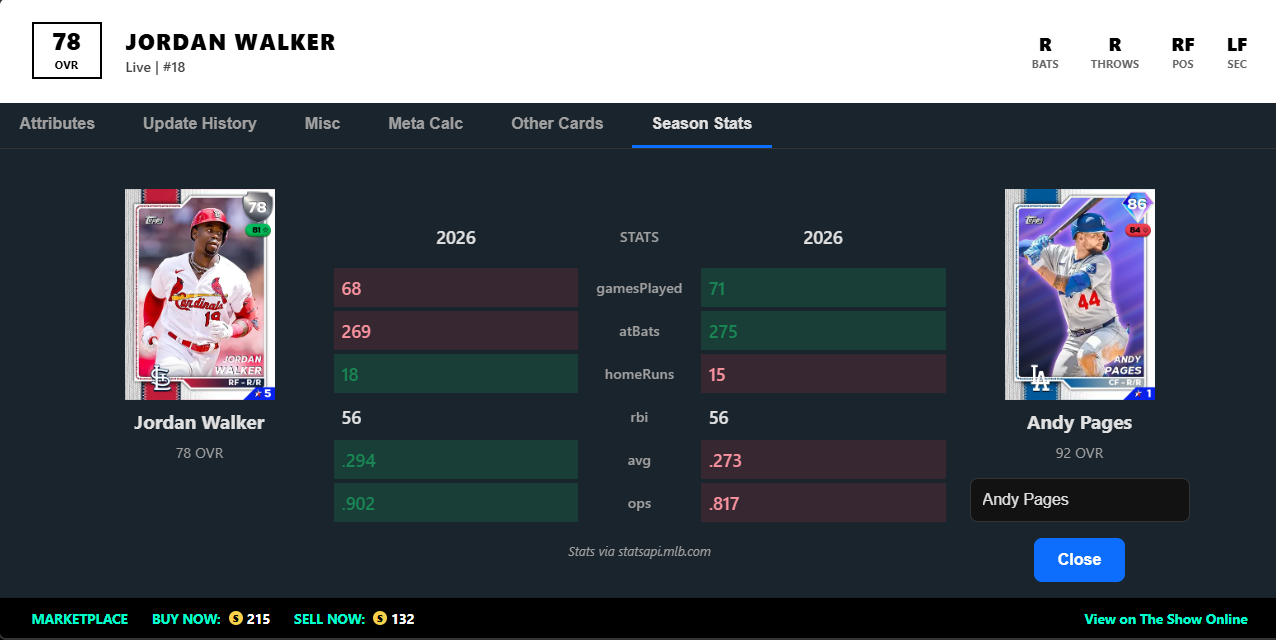Image resolution: width=1276 pixels, height=640 pixels.
Task: Click the Sell Now stubs coin icon
Action: [380, 619]
